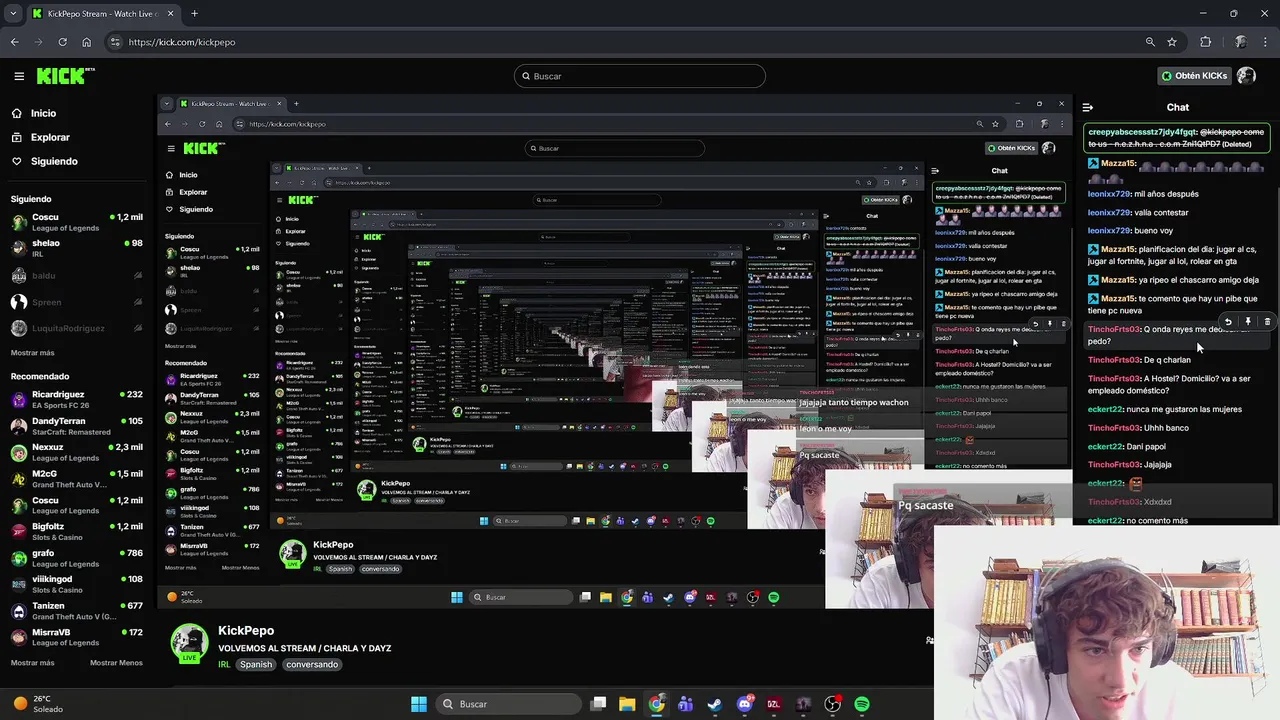Reply to the TinchoFrts03 message

pos(1228,322)
